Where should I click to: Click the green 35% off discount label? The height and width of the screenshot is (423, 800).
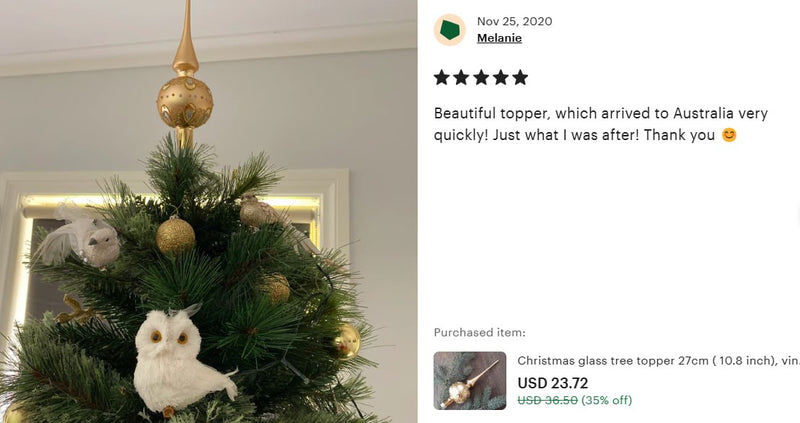(607, 400)
